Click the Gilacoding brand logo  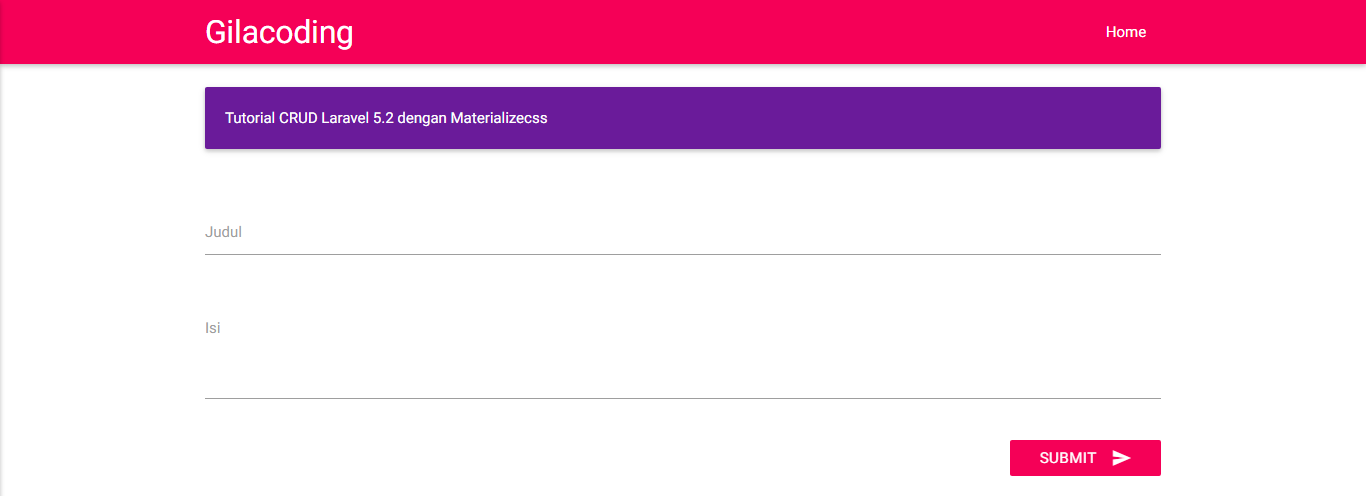pyautogui.click(x=279, y=32)
